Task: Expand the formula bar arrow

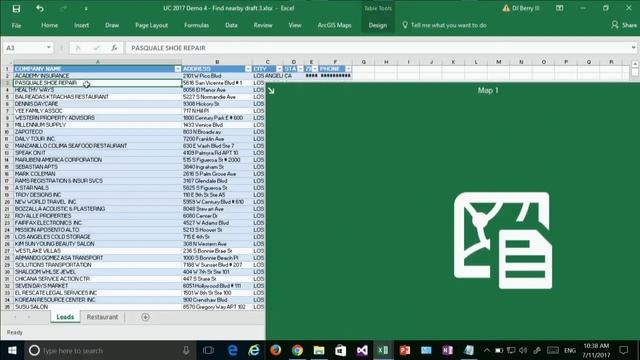Action: [633, 48]
